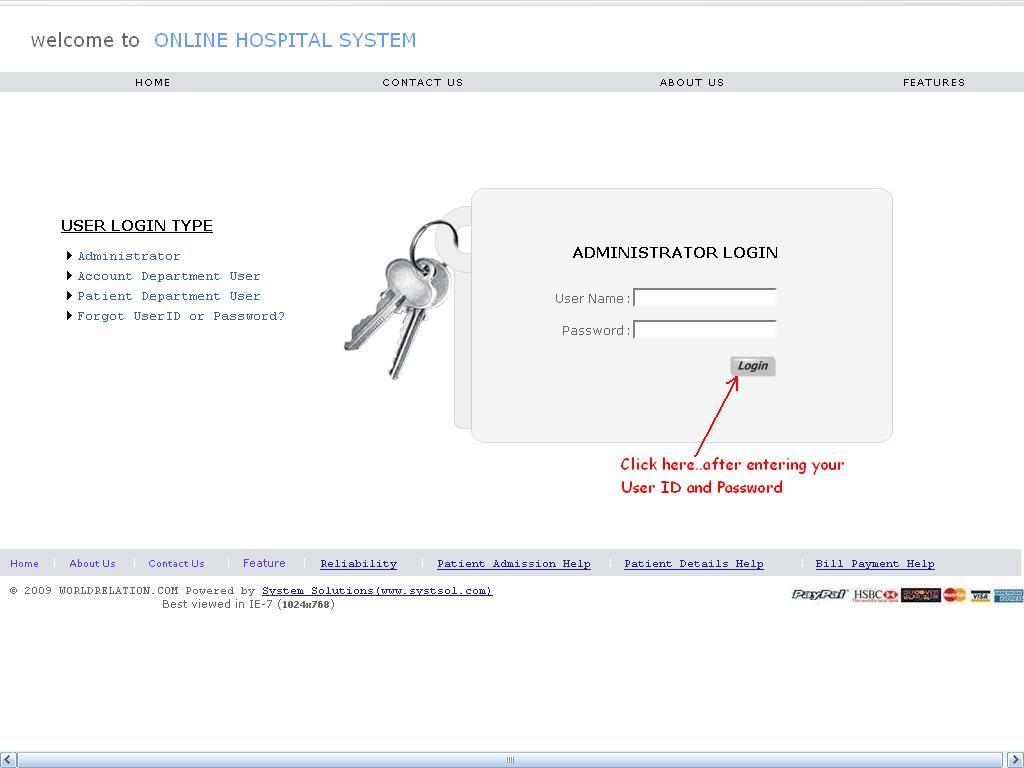The width and height of the screenshot is (1024, 768).
Task: Open Patient Admission Help link
Action: pos(514,564)
